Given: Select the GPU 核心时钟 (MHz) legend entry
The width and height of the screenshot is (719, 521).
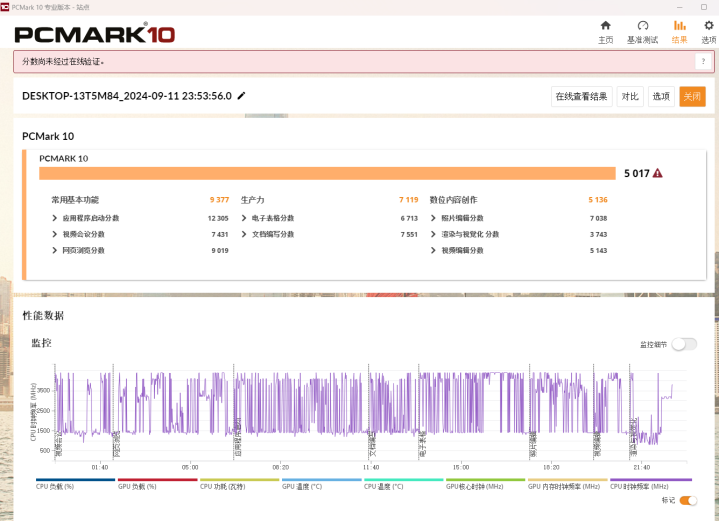Looking at the screenshot, I should (486, 484).
